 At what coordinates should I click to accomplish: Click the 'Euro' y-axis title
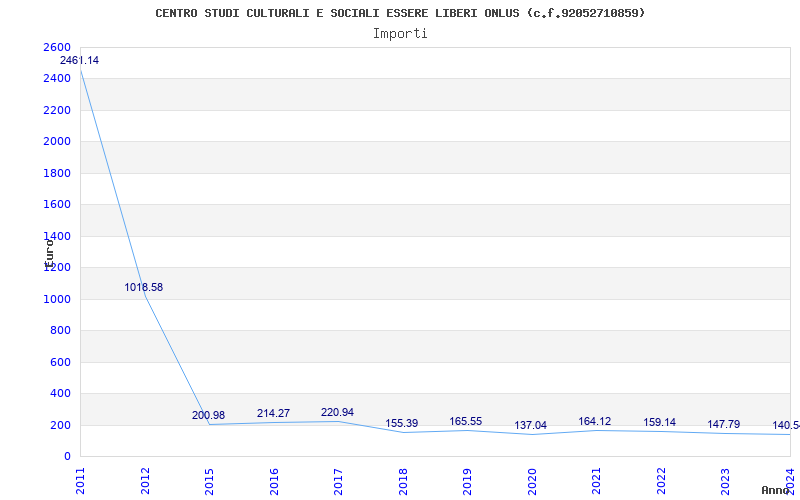click(48, 250)
